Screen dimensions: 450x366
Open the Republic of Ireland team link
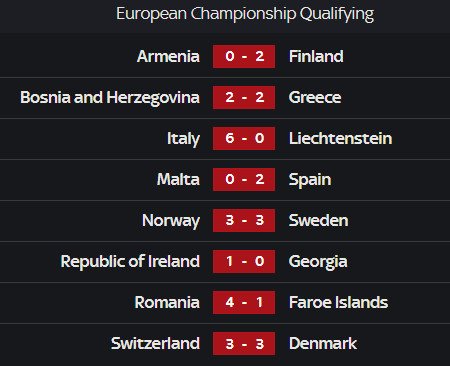pyautogui.click(x=130, y=262)
